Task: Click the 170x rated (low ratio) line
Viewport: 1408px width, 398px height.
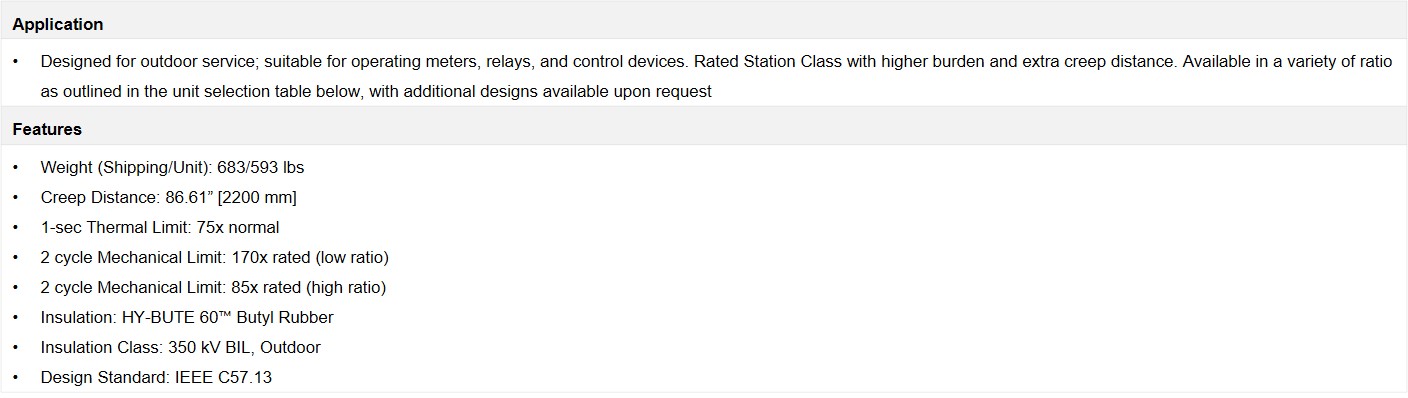Action: pyautogui.click(x=214, y=257)
